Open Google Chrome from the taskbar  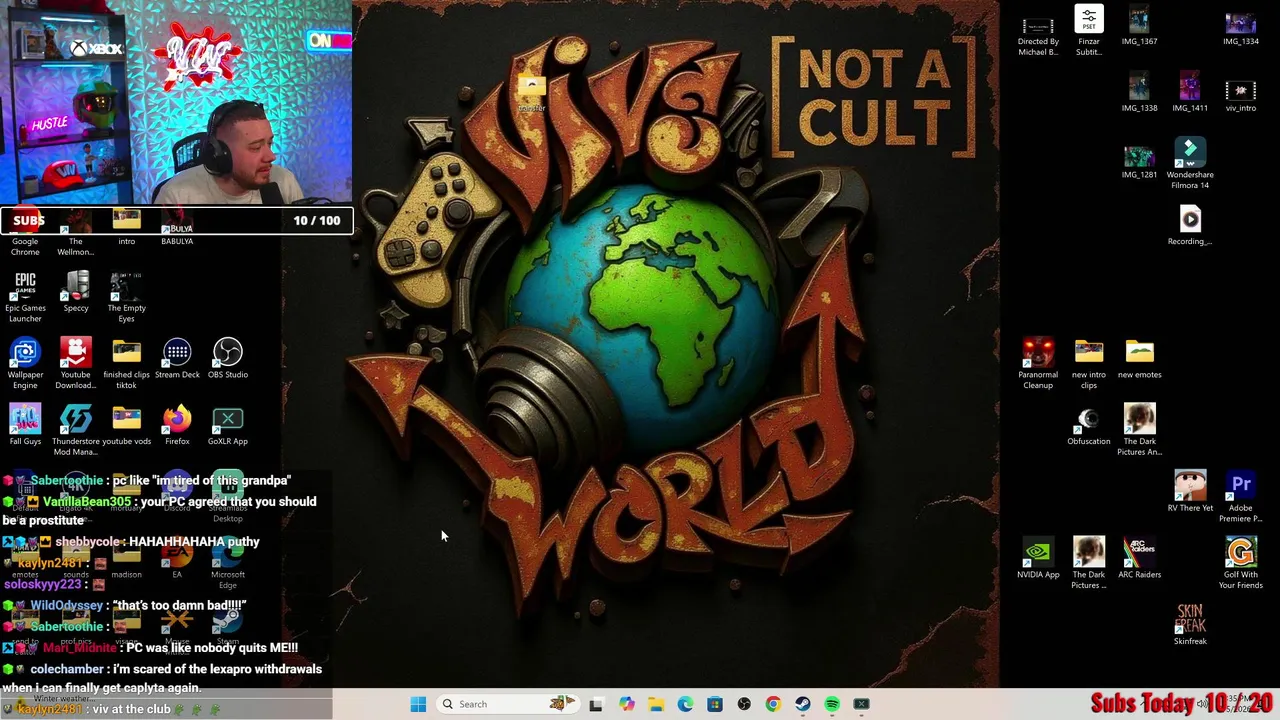tap(773, 704)
